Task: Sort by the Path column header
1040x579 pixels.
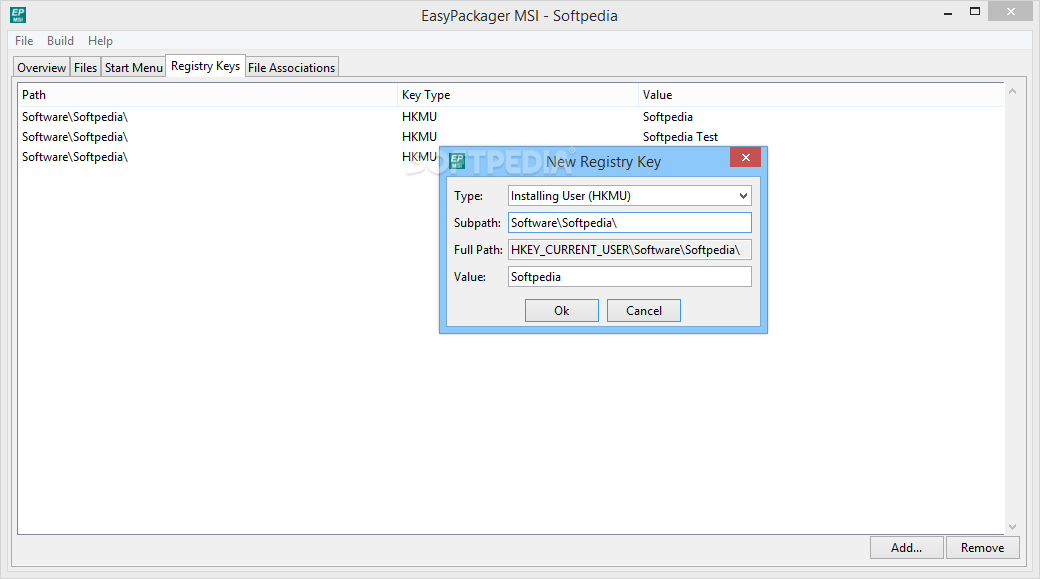Action: (x=208, y=95)
